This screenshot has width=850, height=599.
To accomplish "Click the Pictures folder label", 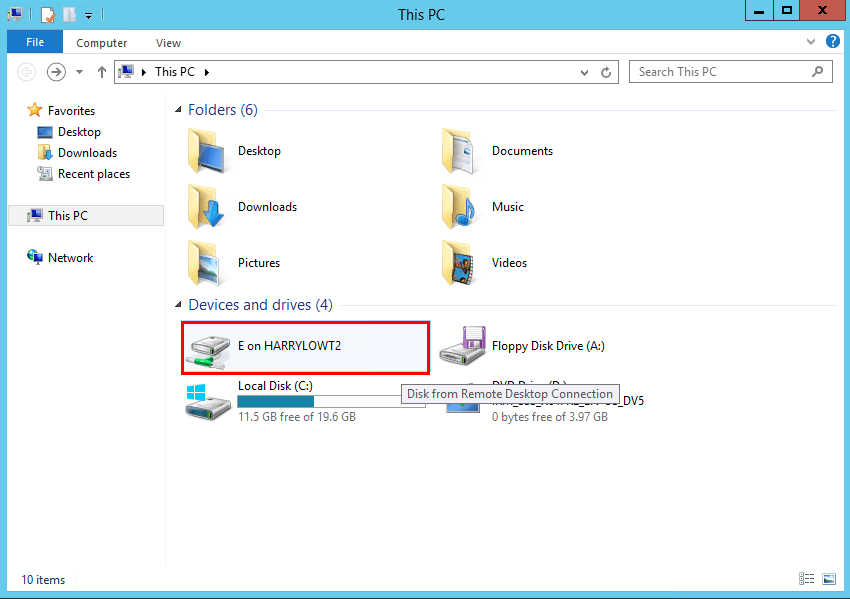I will [x=259, y=262].
